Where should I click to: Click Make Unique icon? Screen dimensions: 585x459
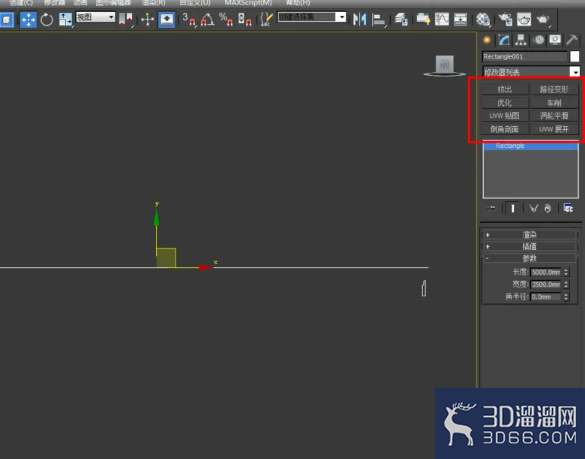(534, 208)
